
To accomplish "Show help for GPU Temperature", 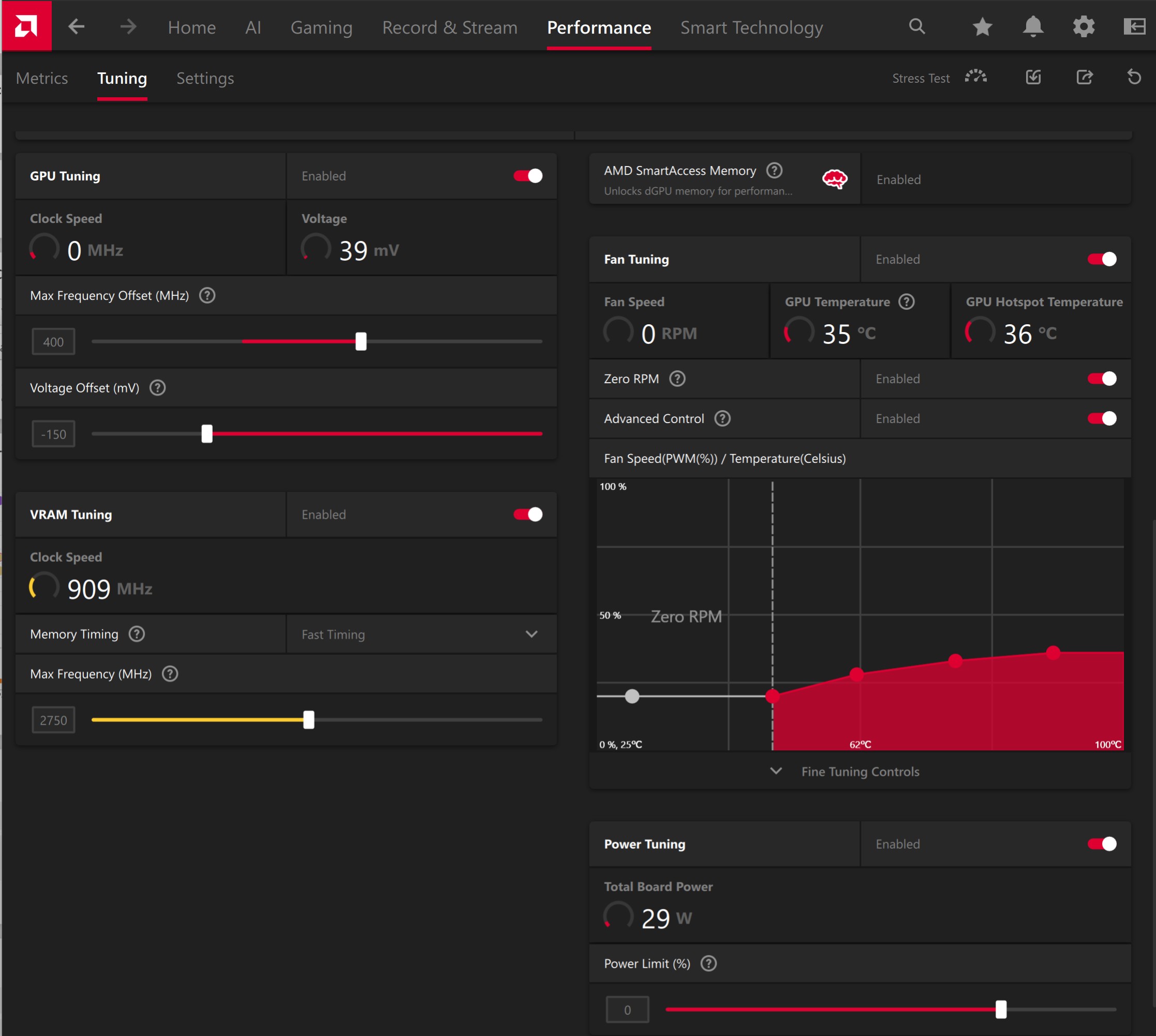I will 907,302.
